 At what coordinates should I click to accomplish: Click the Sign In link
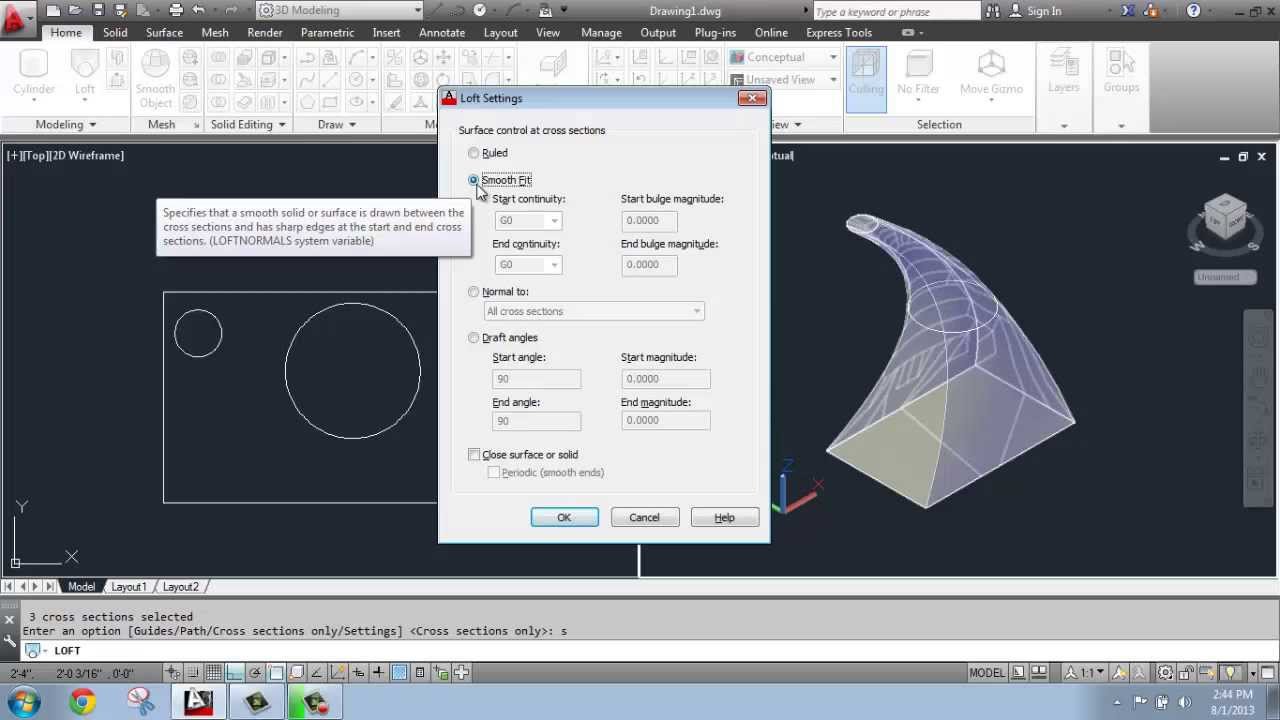pyautogui.click(x=1044, y=11)
